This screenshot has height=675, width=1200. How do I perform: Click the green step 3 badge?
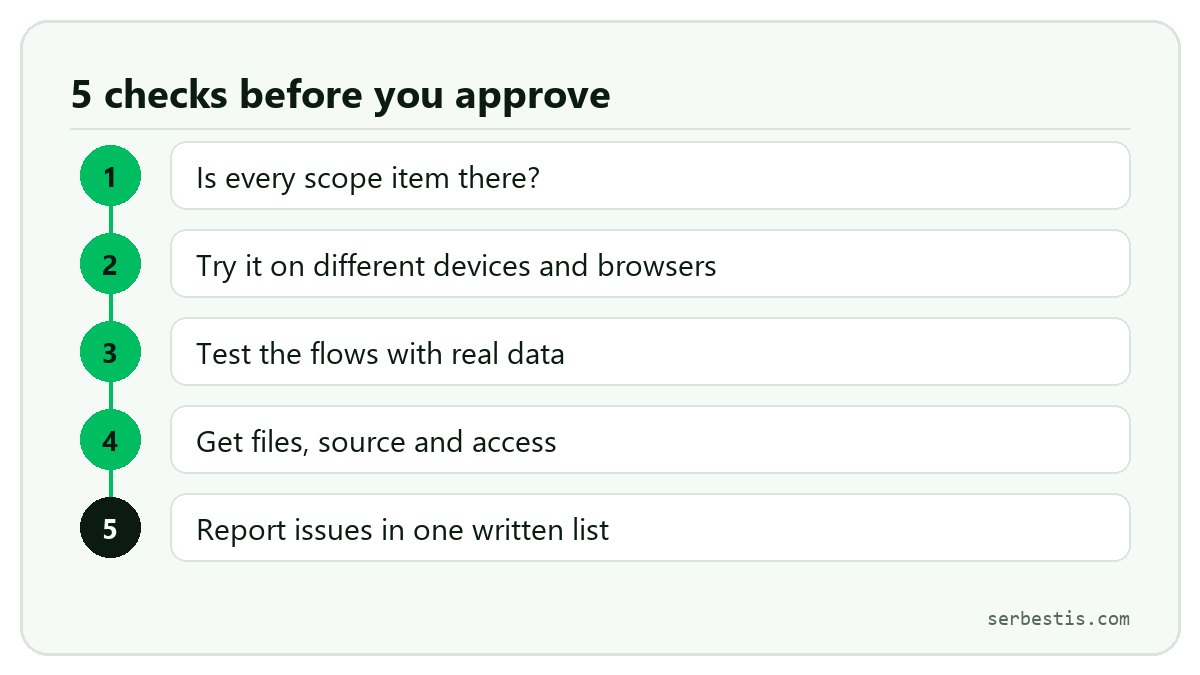pyautogui.click(x=110, y=352)
